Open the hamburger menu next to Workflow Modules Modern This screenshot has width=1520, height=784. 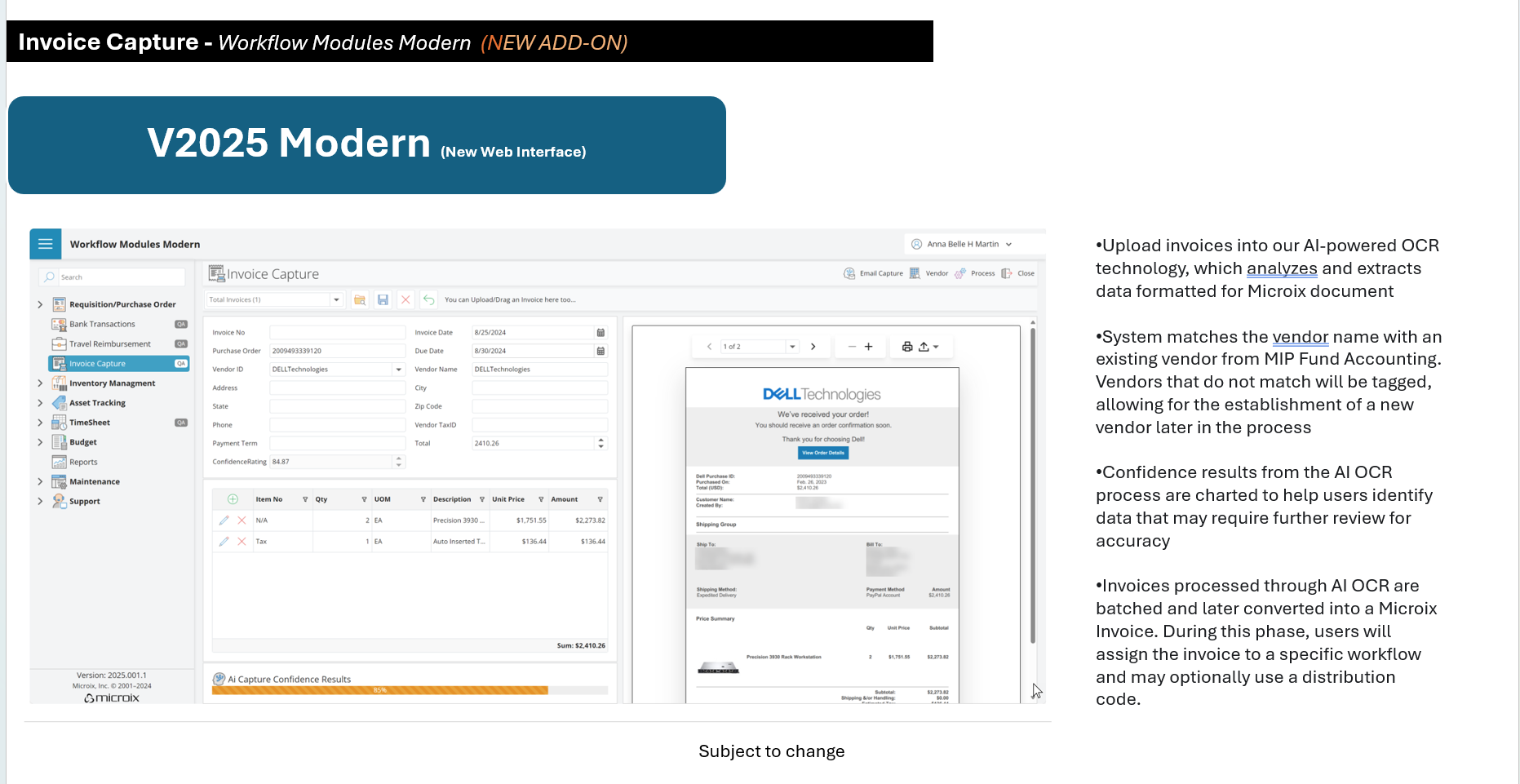pyautogui.click(x=45, y=244)
